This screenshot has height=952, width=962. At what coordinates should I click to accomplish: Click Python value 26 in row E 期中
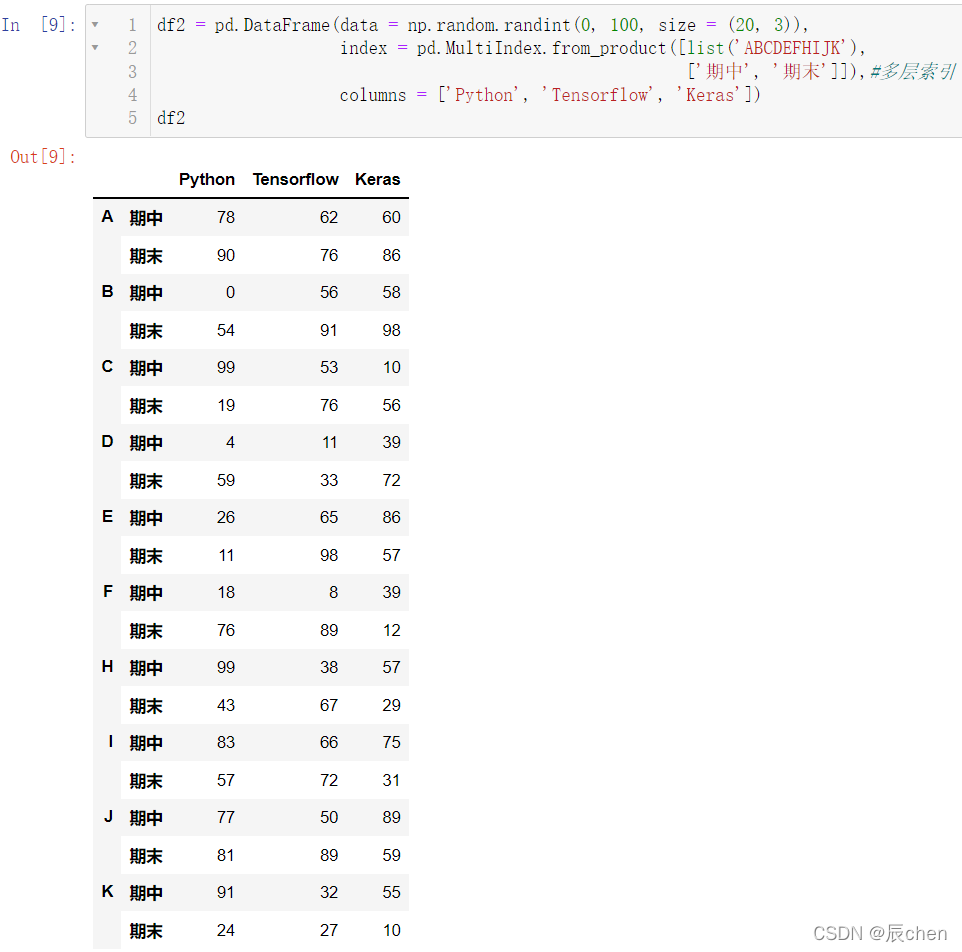[226, 518]
